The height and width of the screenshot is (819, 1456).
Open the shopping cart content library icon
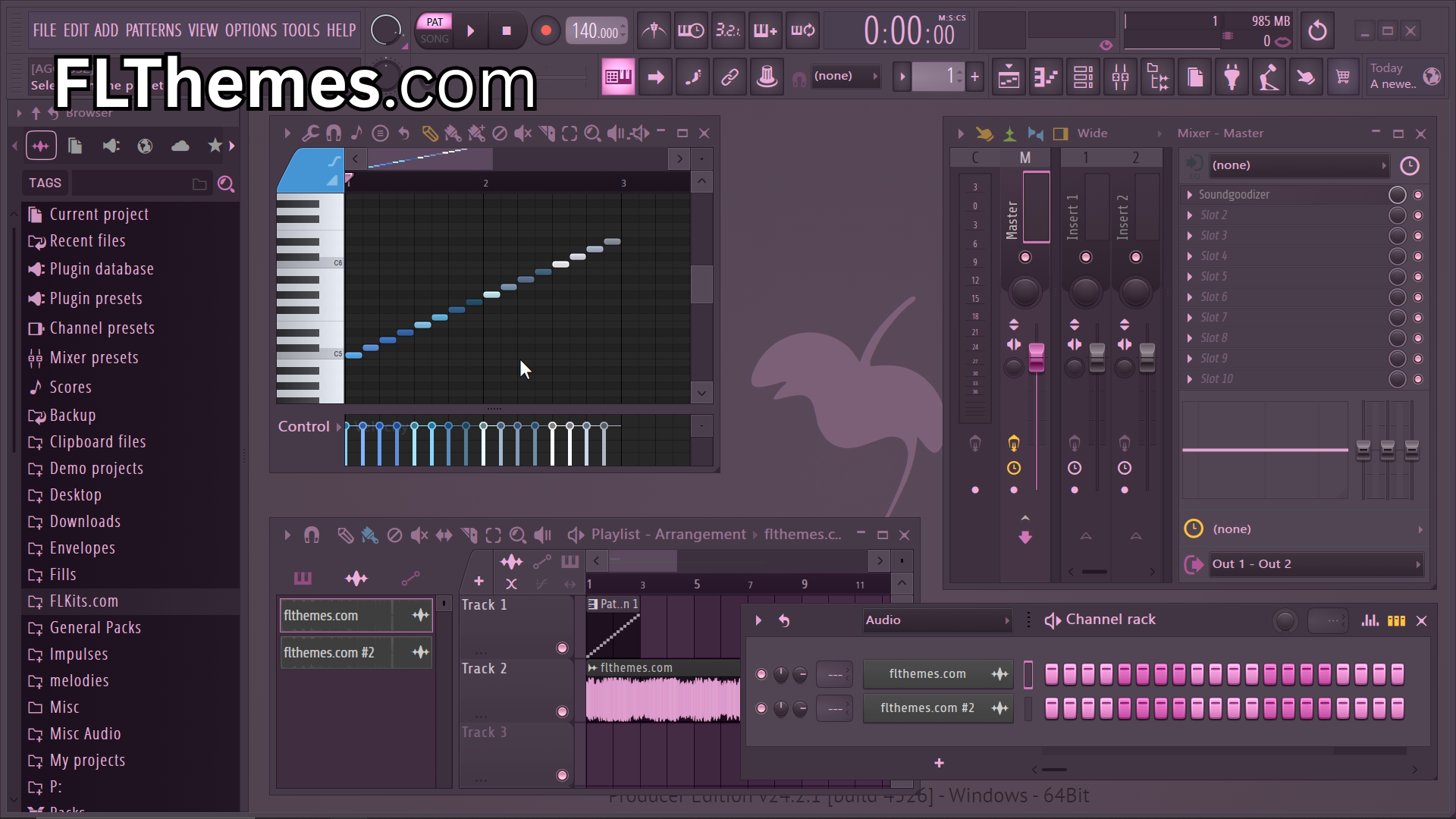pyautogui.click(x=1343, y=77)
